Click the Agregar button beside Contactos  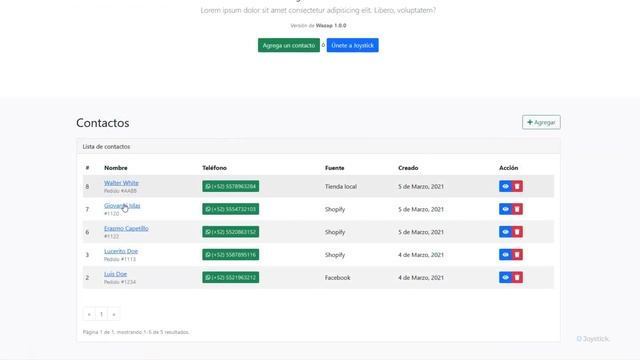coord(541,122)
